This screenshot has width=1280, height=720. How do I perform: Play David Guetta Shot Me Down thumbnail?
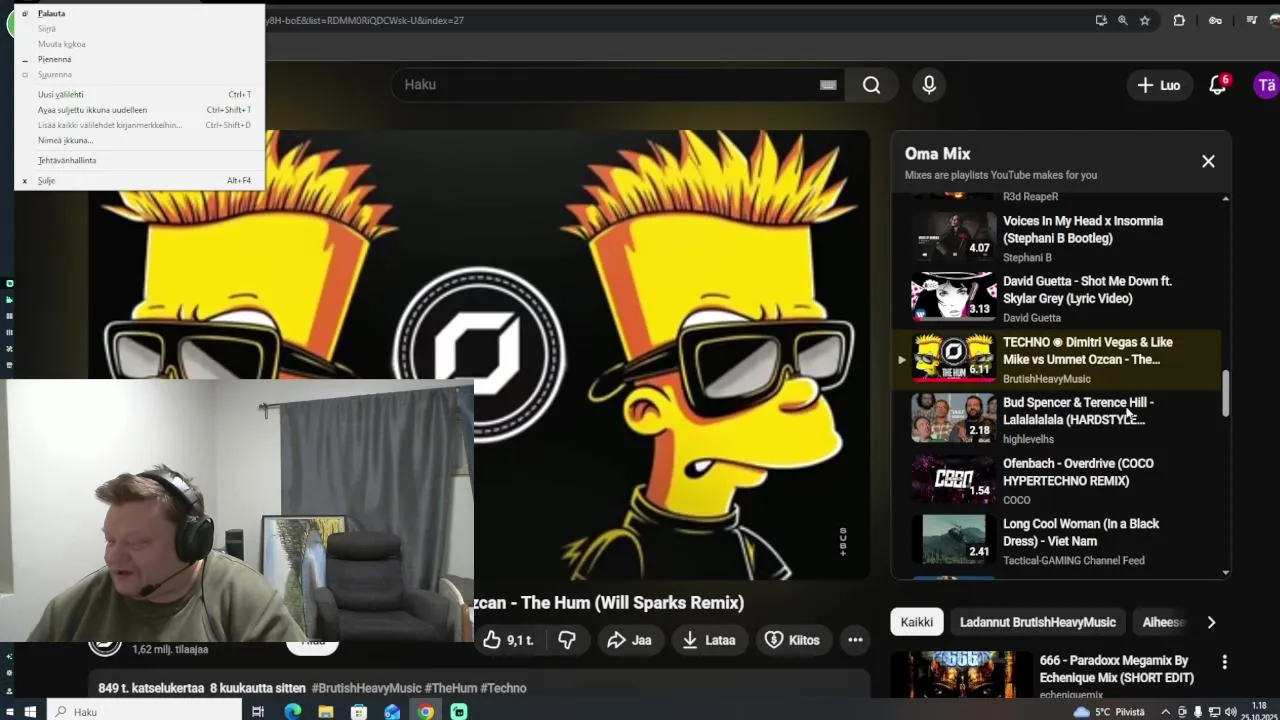(953, 297)
